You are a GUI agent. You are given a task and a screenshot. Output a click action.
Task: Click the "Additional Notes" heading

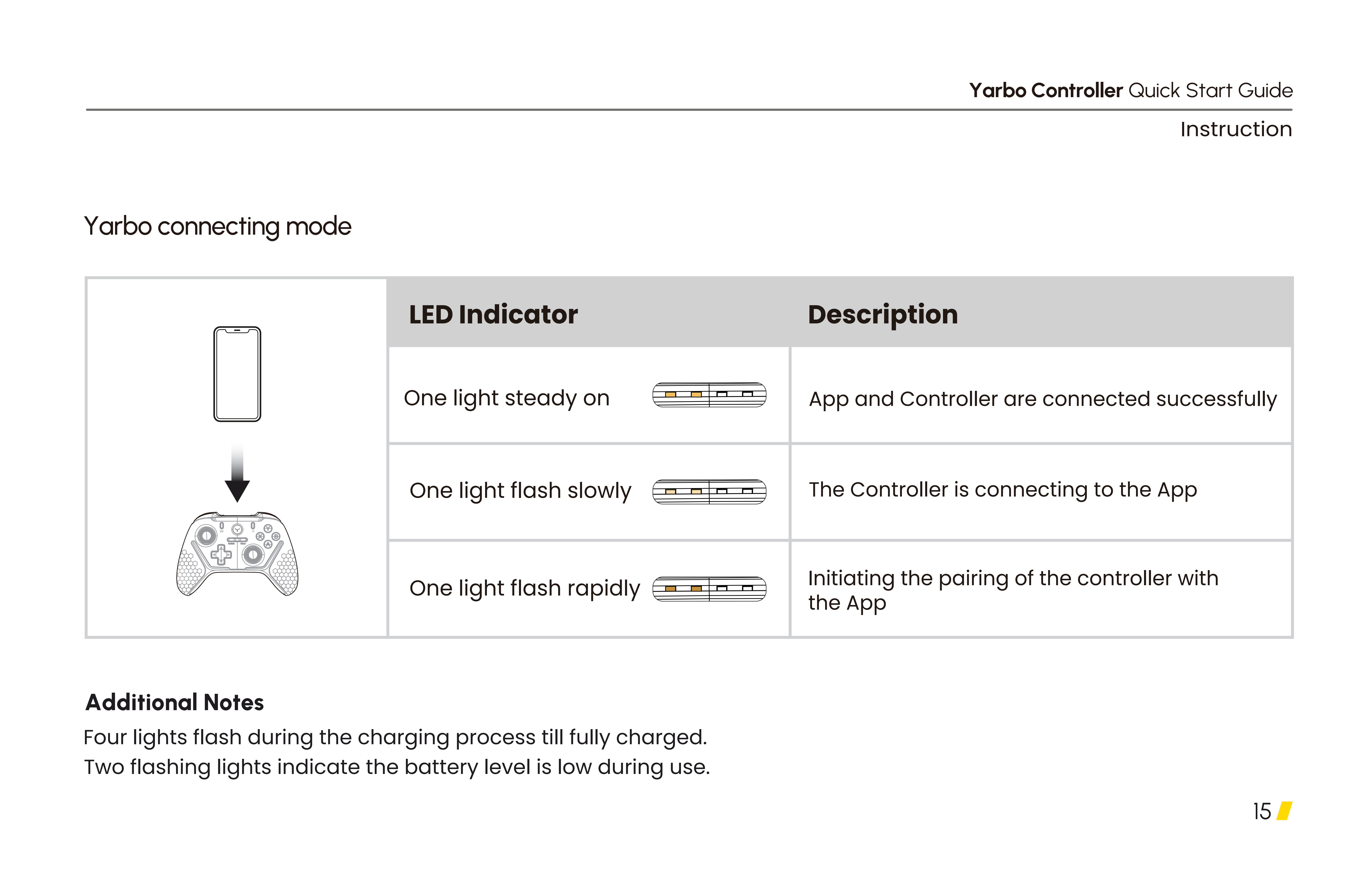pos(174,702)
